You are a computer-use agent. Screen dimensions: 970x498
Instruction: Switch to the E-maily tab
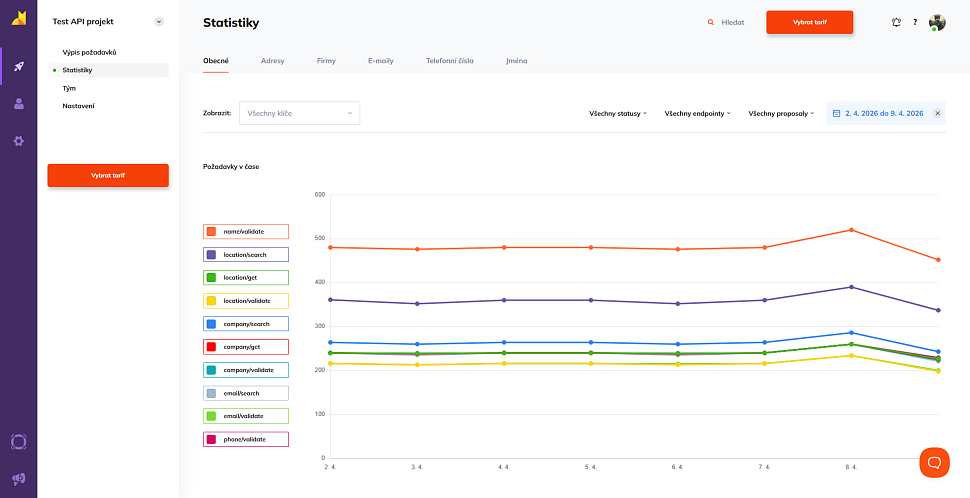[380, 61]
